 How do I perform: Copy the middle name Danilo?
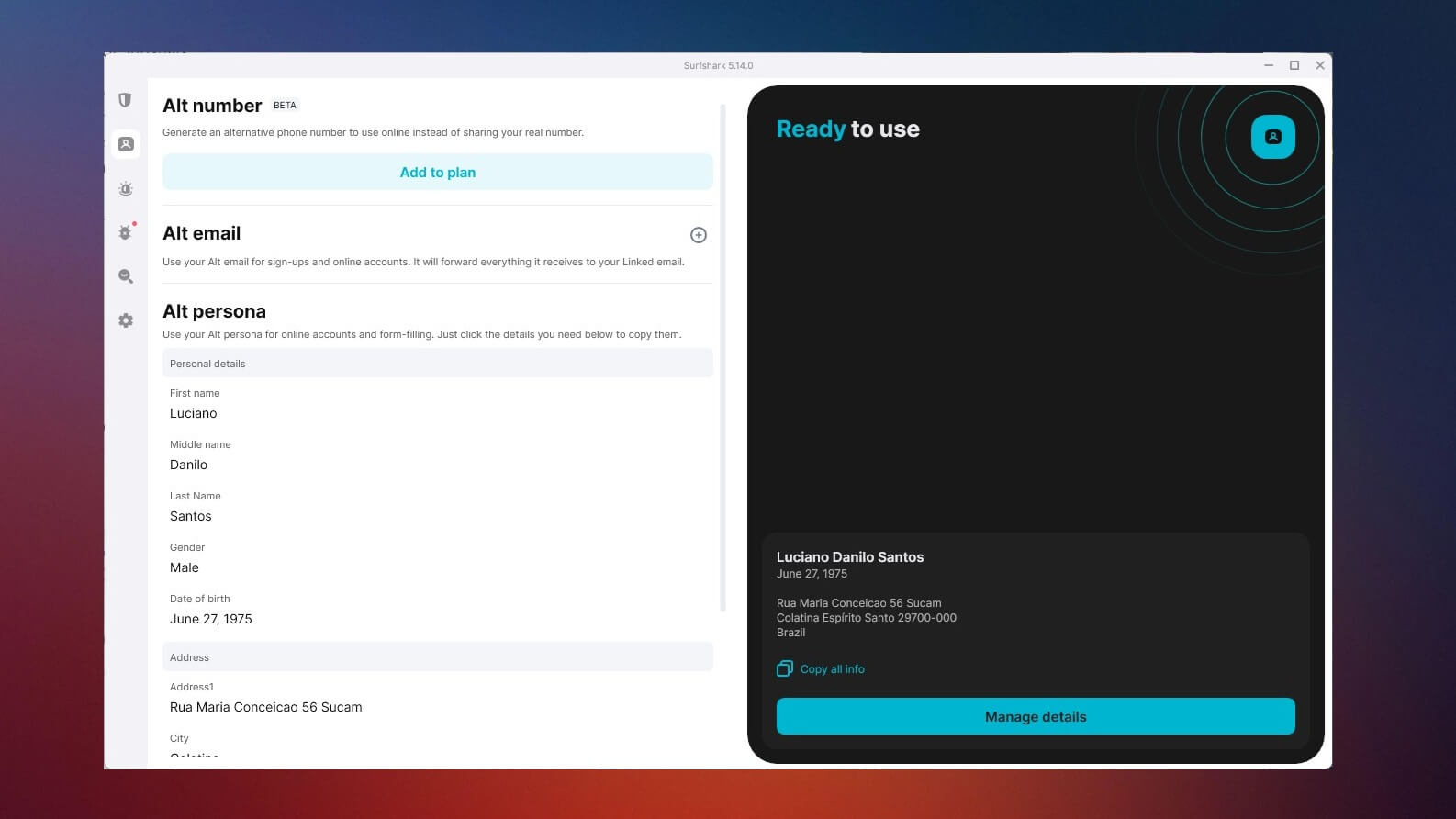point(189,466)
